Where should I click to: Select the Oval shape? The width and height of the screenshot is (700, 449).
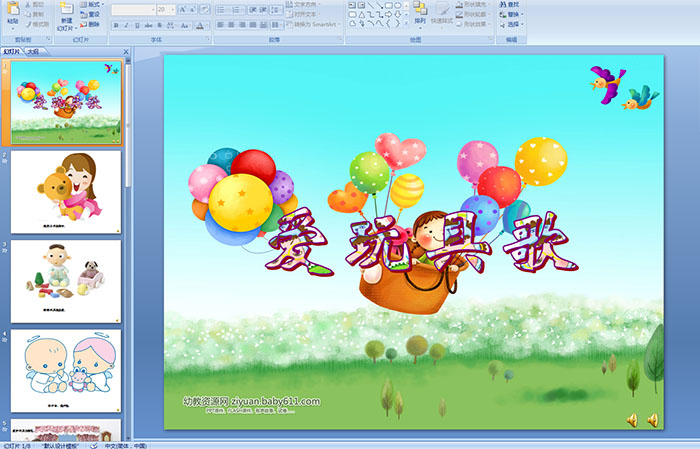397,5
